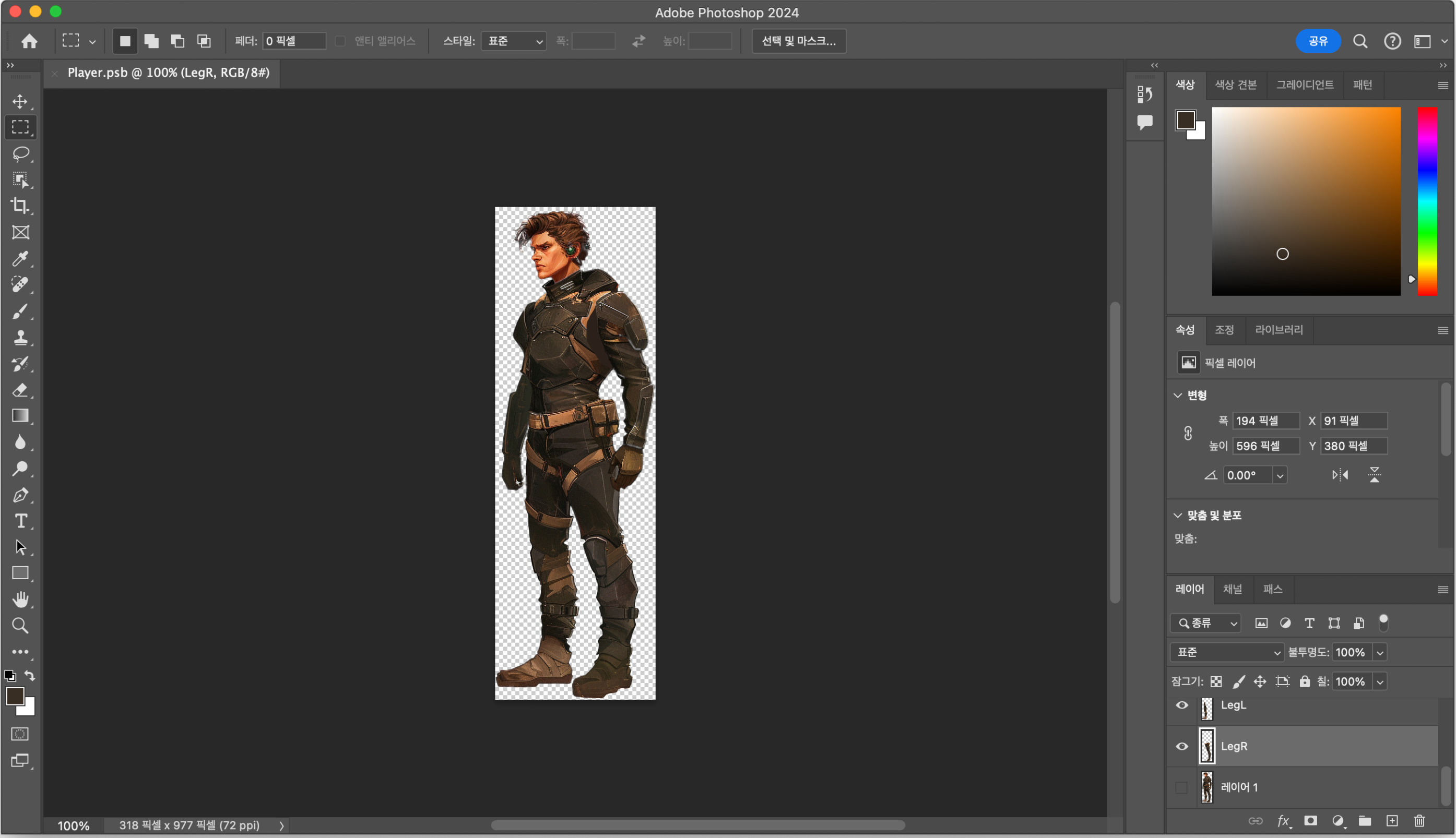The width and height of the screenshot is (1456, 838).
Task: Click the hue spectrum slider bar
Action: coord(1427,201)
